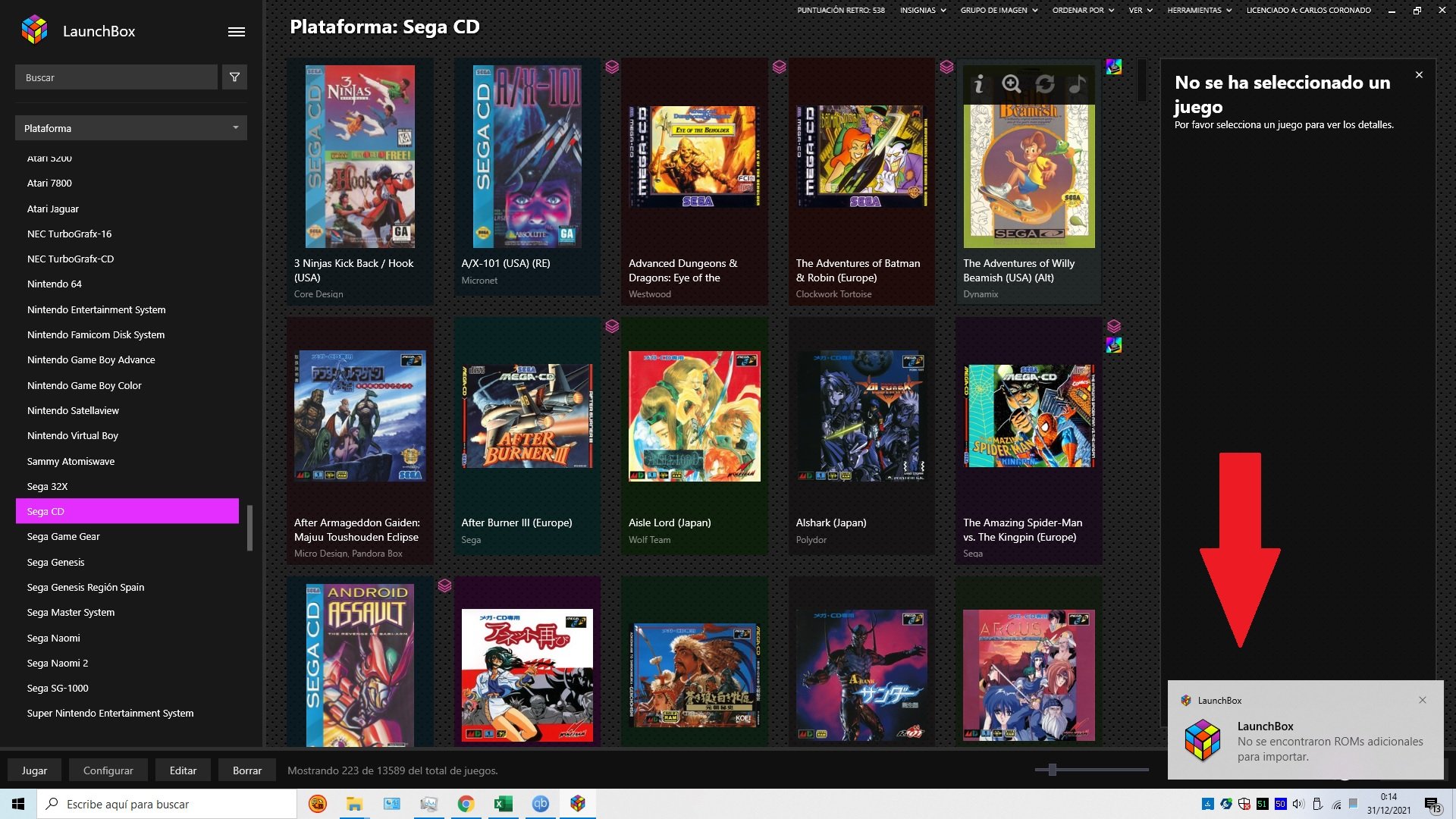
Task: Click the rainbow badge beside Spider-Man vs. Kingpin
Action: (1113, 345)
